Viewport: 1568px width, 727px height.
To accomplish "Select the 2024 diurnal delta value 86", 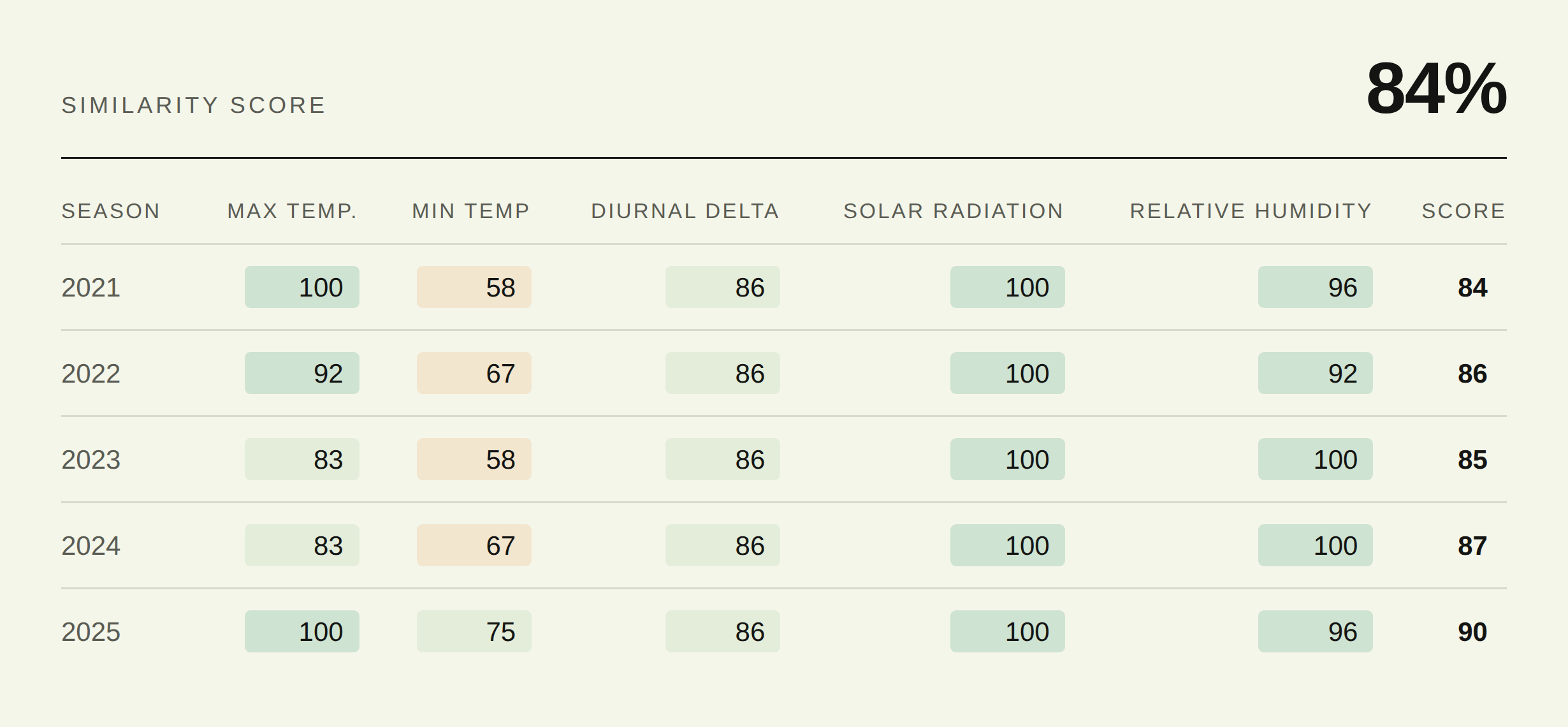I will [723, 545].
